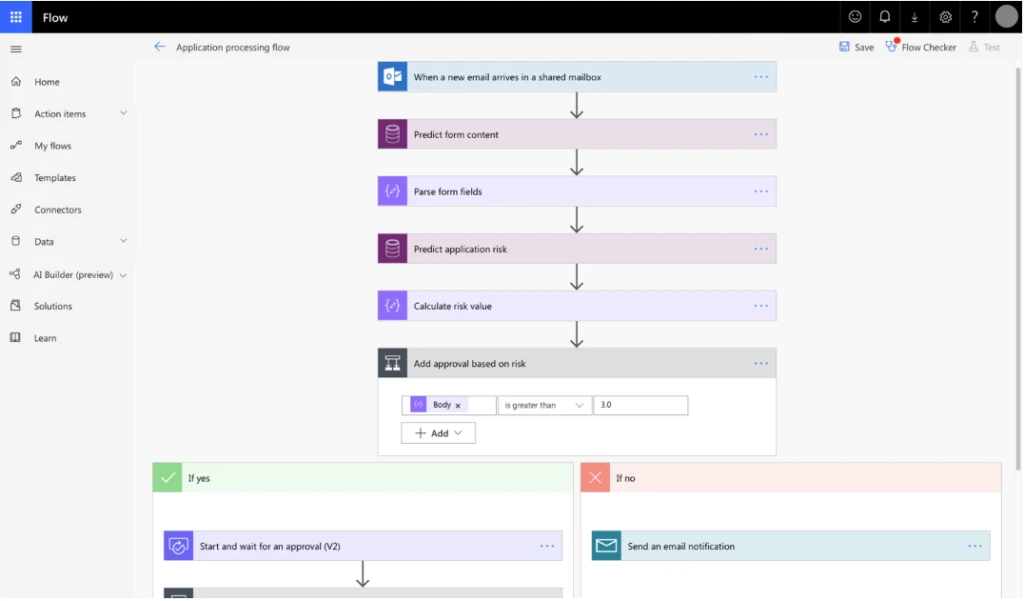1024x601 pixels.
Task: Click the Outlook trigger icon on the email step
Action: point(391,76)
